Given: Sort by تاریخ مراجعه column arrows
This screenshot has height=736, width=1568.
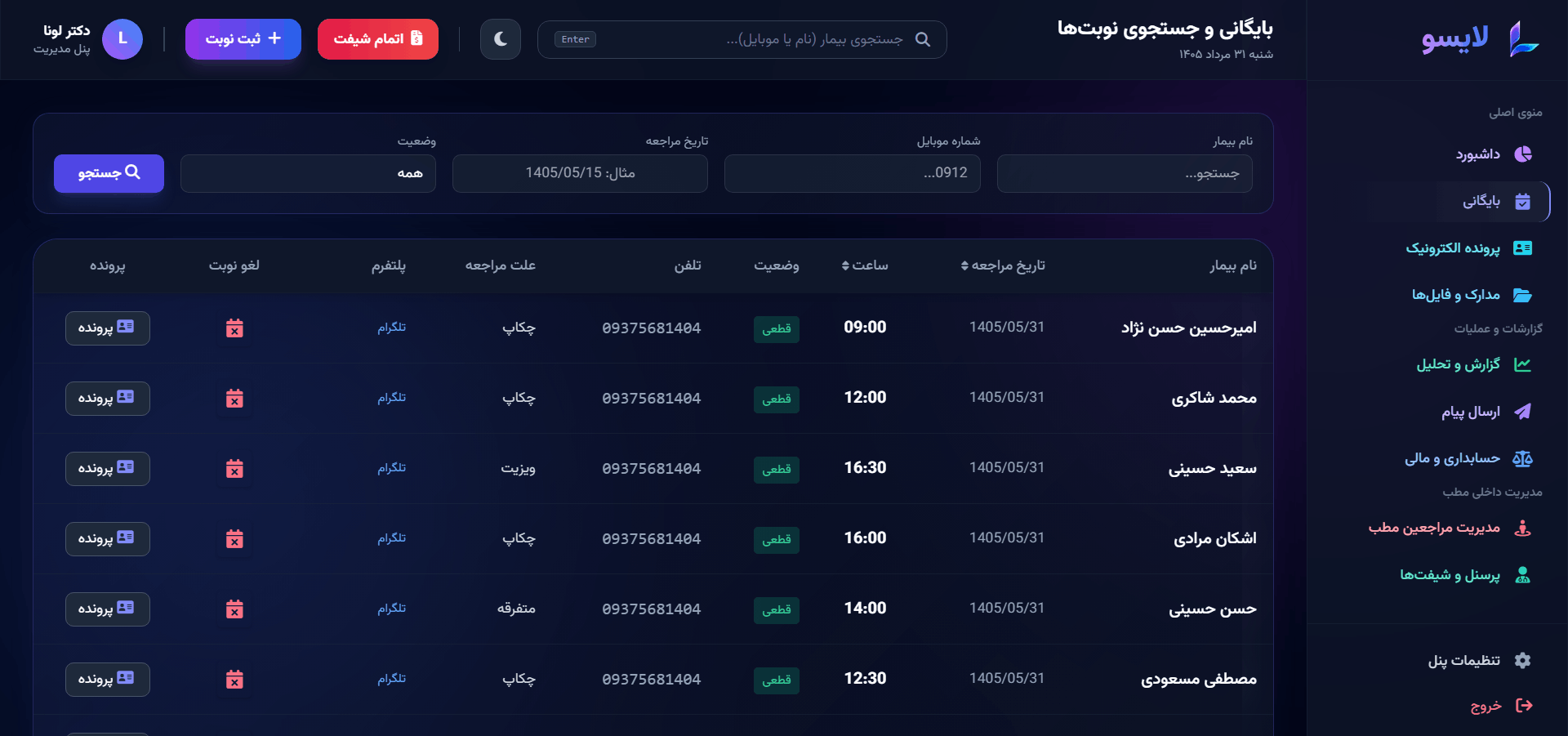Looking at the screenshot, I should (x=964, y=265).
